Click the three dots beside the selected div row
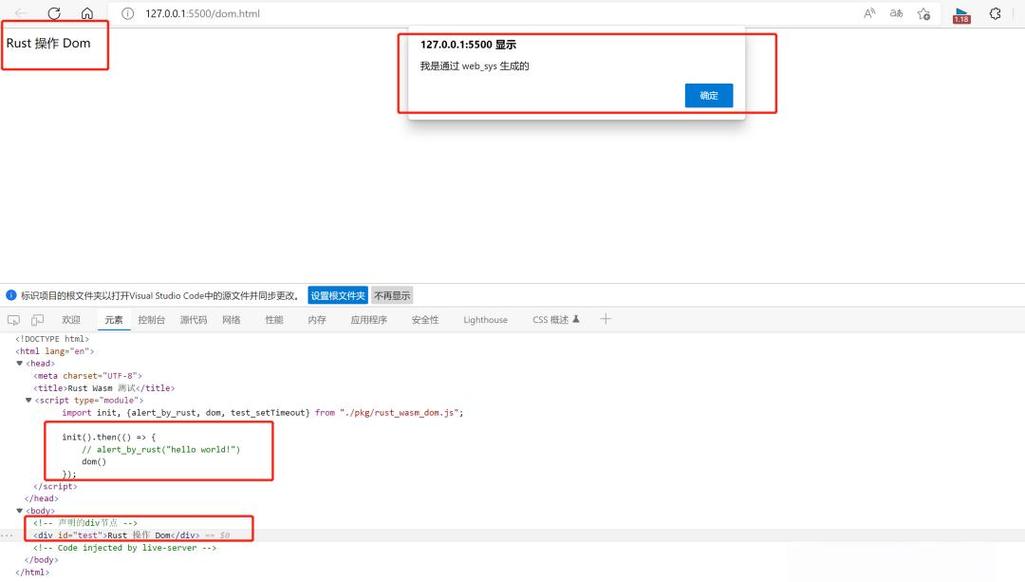This screenshot has width=1025, height=582. click(x=7, y=536)
